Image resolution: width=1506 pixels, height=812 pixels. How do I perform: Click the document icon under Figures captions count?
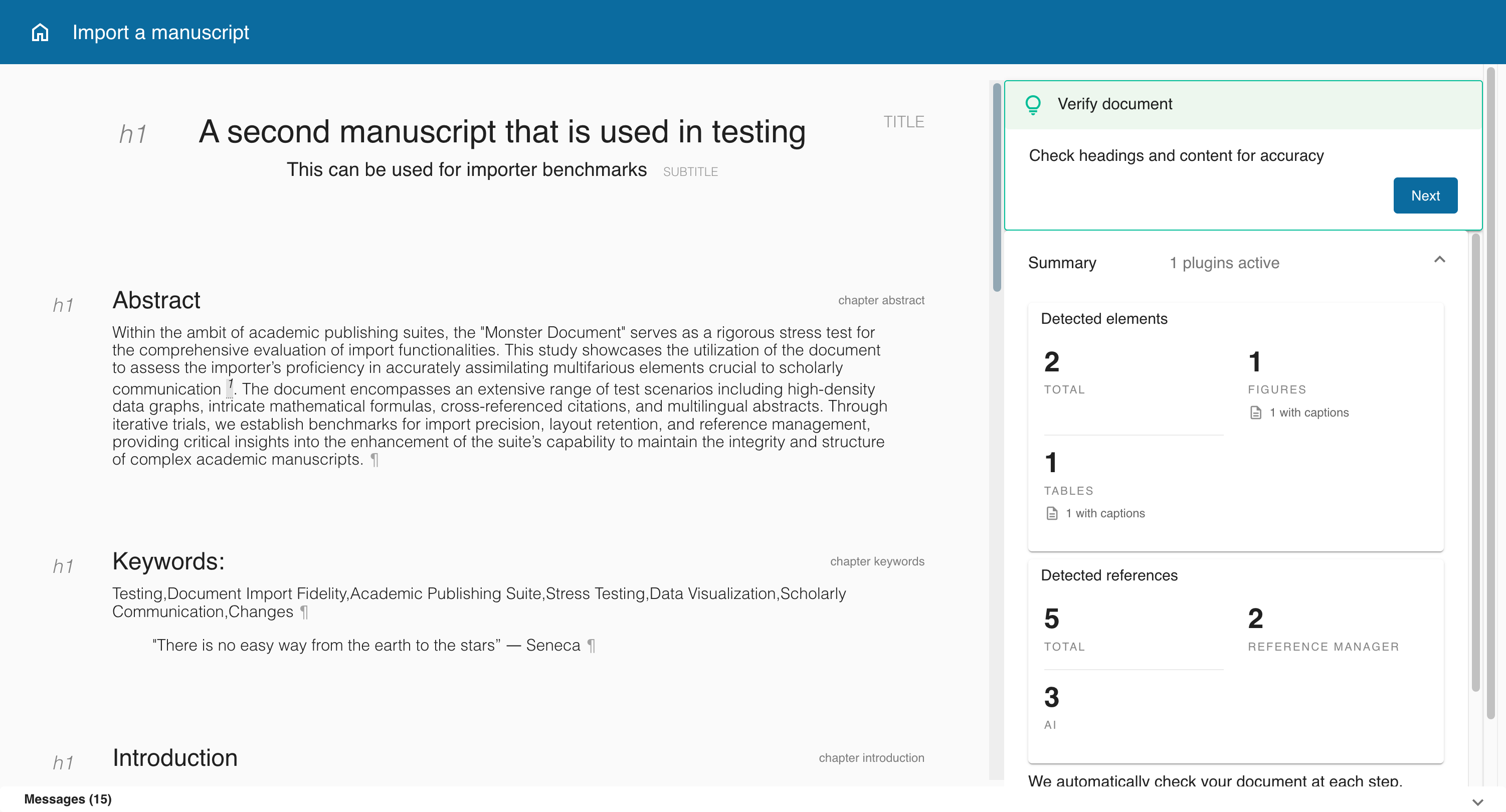[1255, 412]
